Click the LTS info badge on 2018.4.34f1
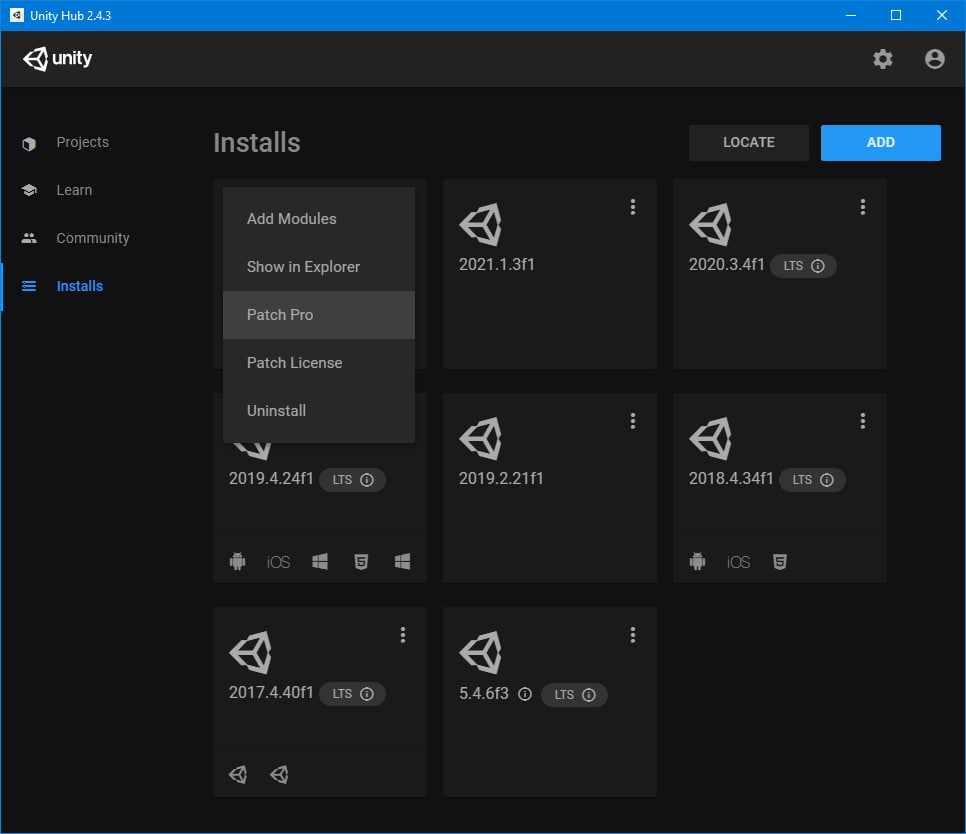Image resolution: width=966 pixels, height=834 pixels. 813,479
